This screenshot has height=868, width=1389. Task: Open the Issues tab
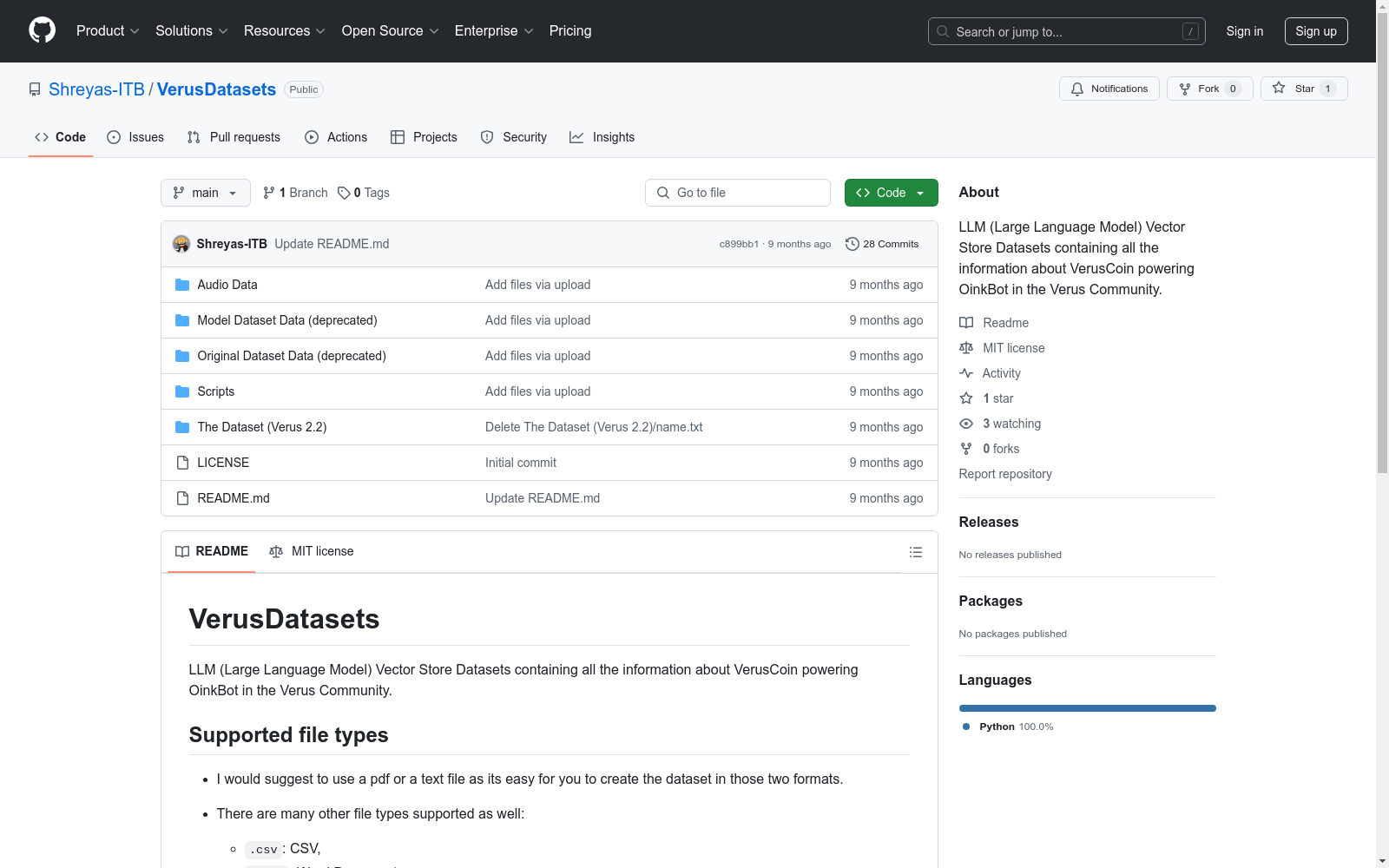coord(135,137)
